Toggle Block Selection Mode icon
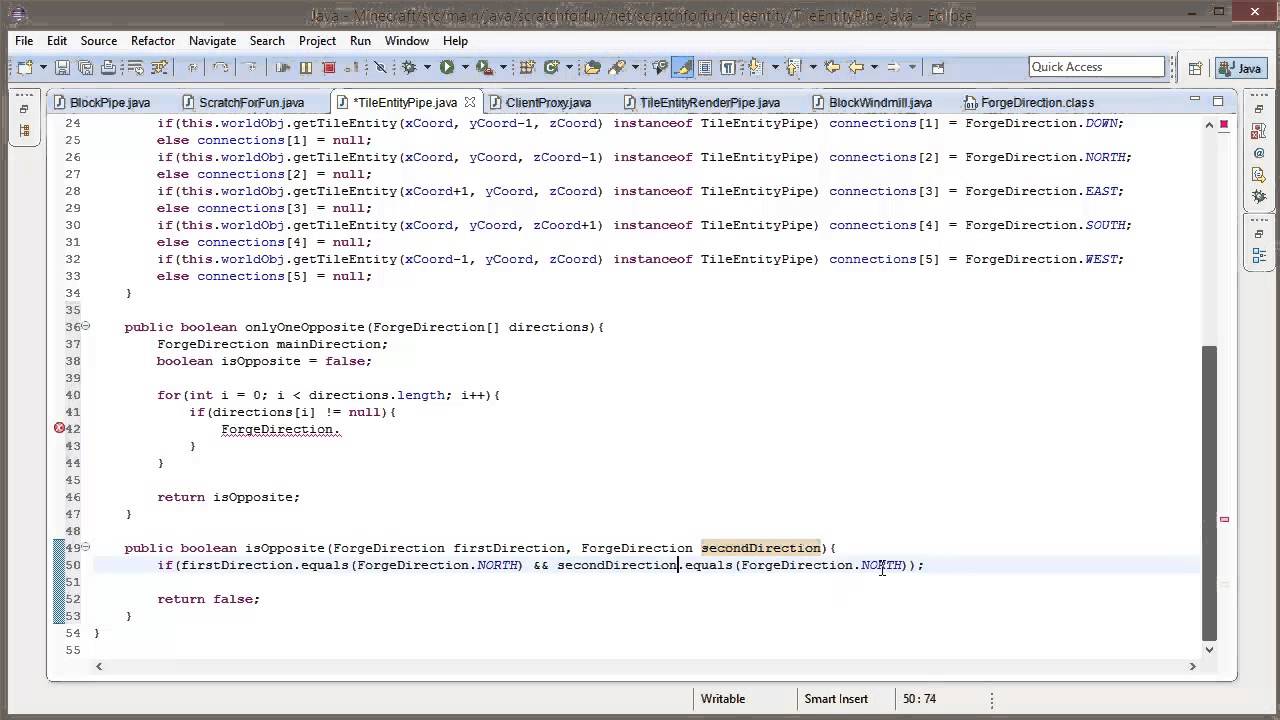Viewport: 1280px width, 720px height. pyautogui.click(x=705, y=67)
